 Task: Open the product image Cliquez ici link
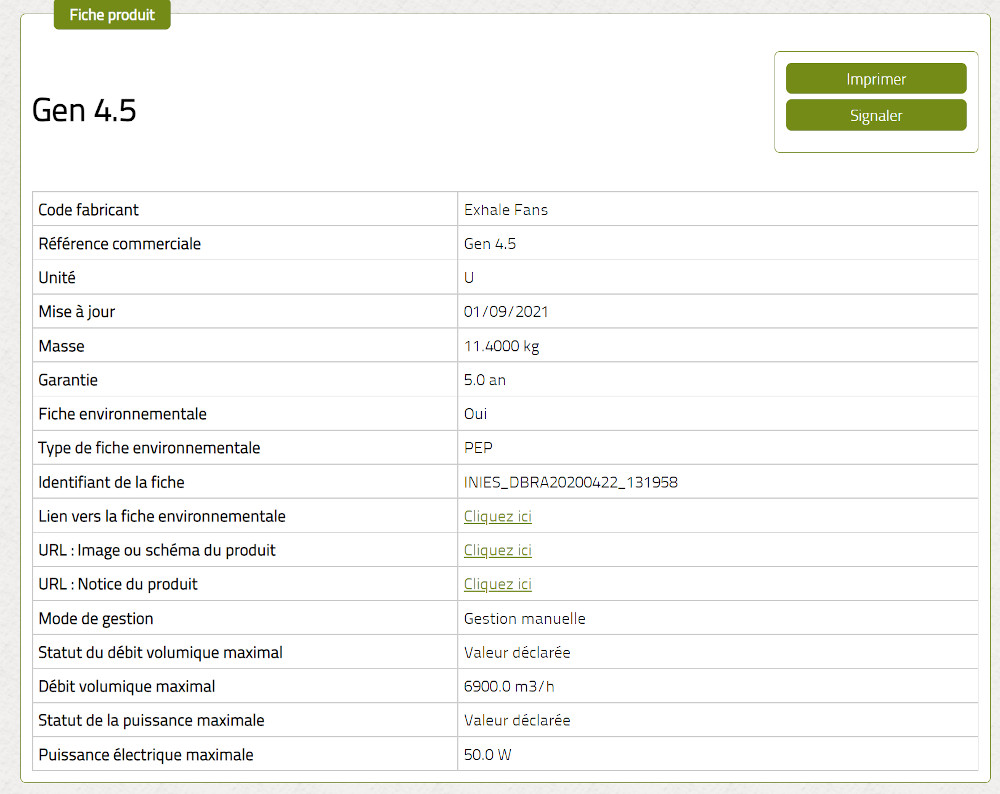[x=497, y=550]
